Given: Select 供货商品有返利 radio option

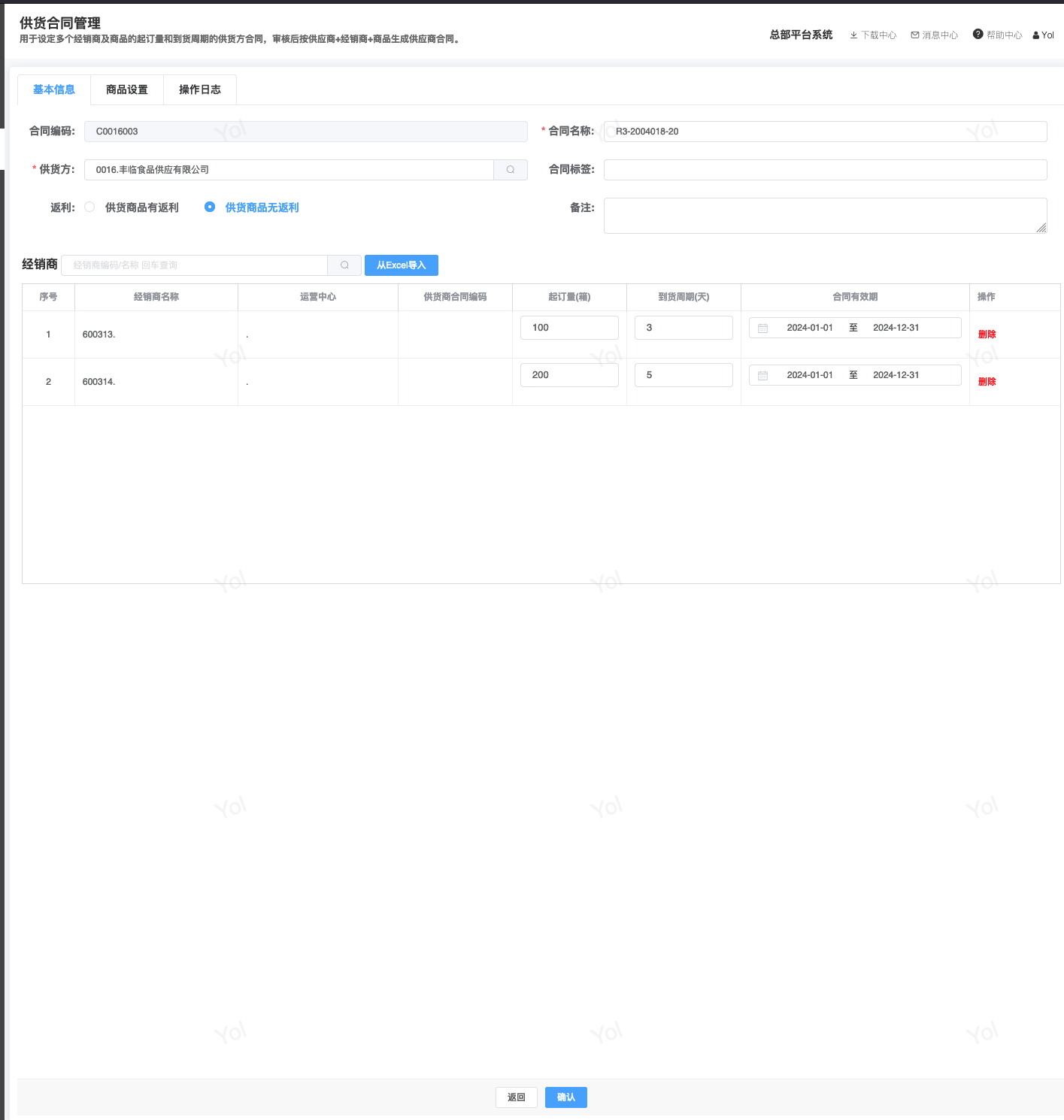Looking at the screenshot, I should pos(89,207).
